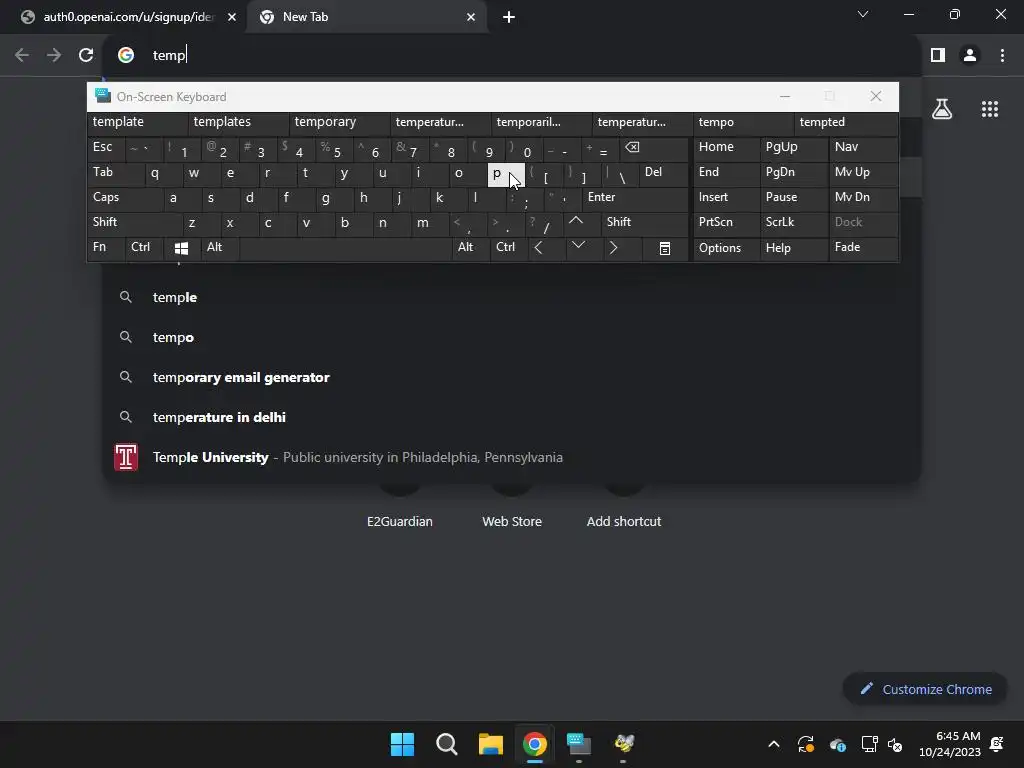
Task: Click the bee app taskbar icon
Action: point(624,744)
